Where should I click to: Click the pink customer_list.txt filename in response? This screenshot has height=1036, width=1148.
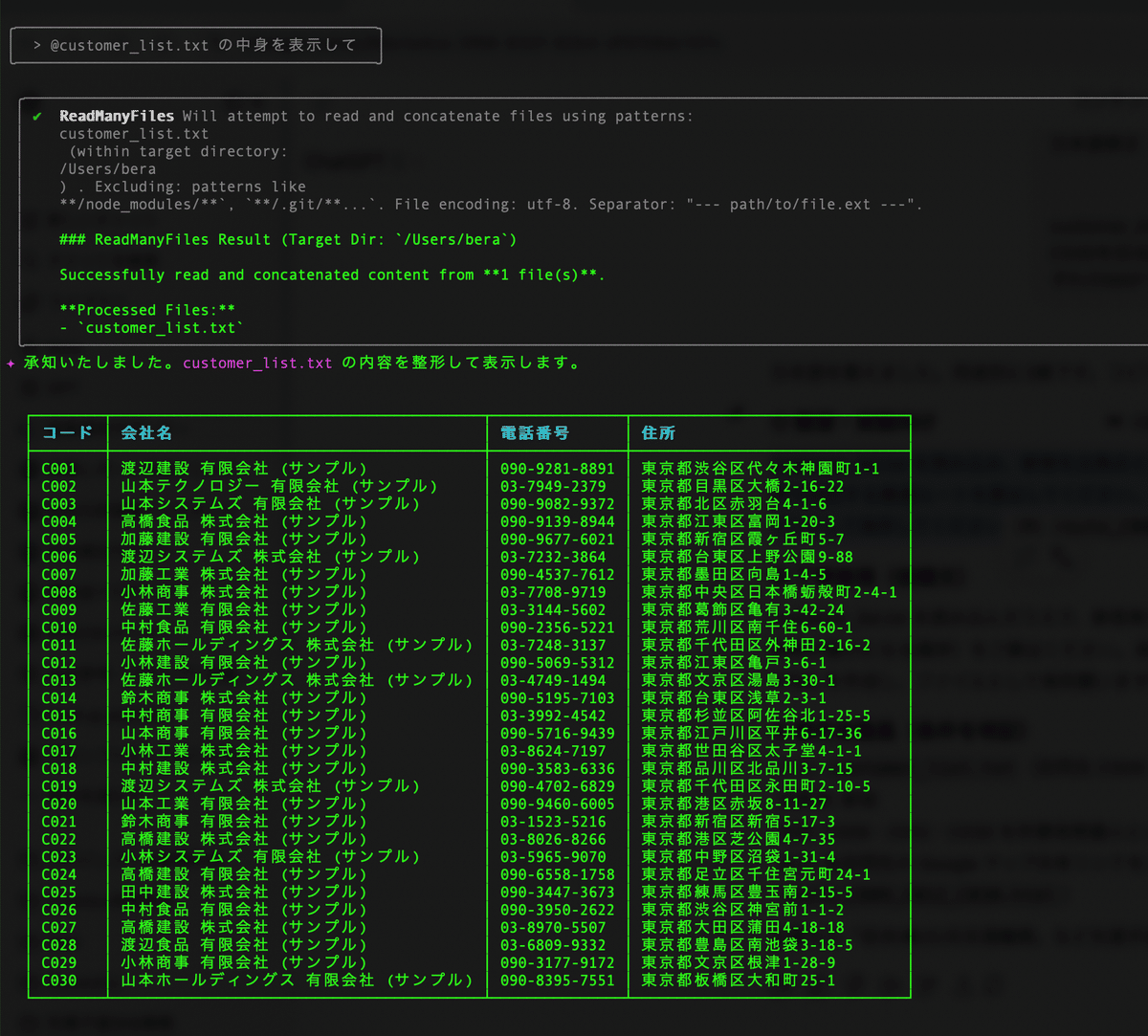(257, 364)
